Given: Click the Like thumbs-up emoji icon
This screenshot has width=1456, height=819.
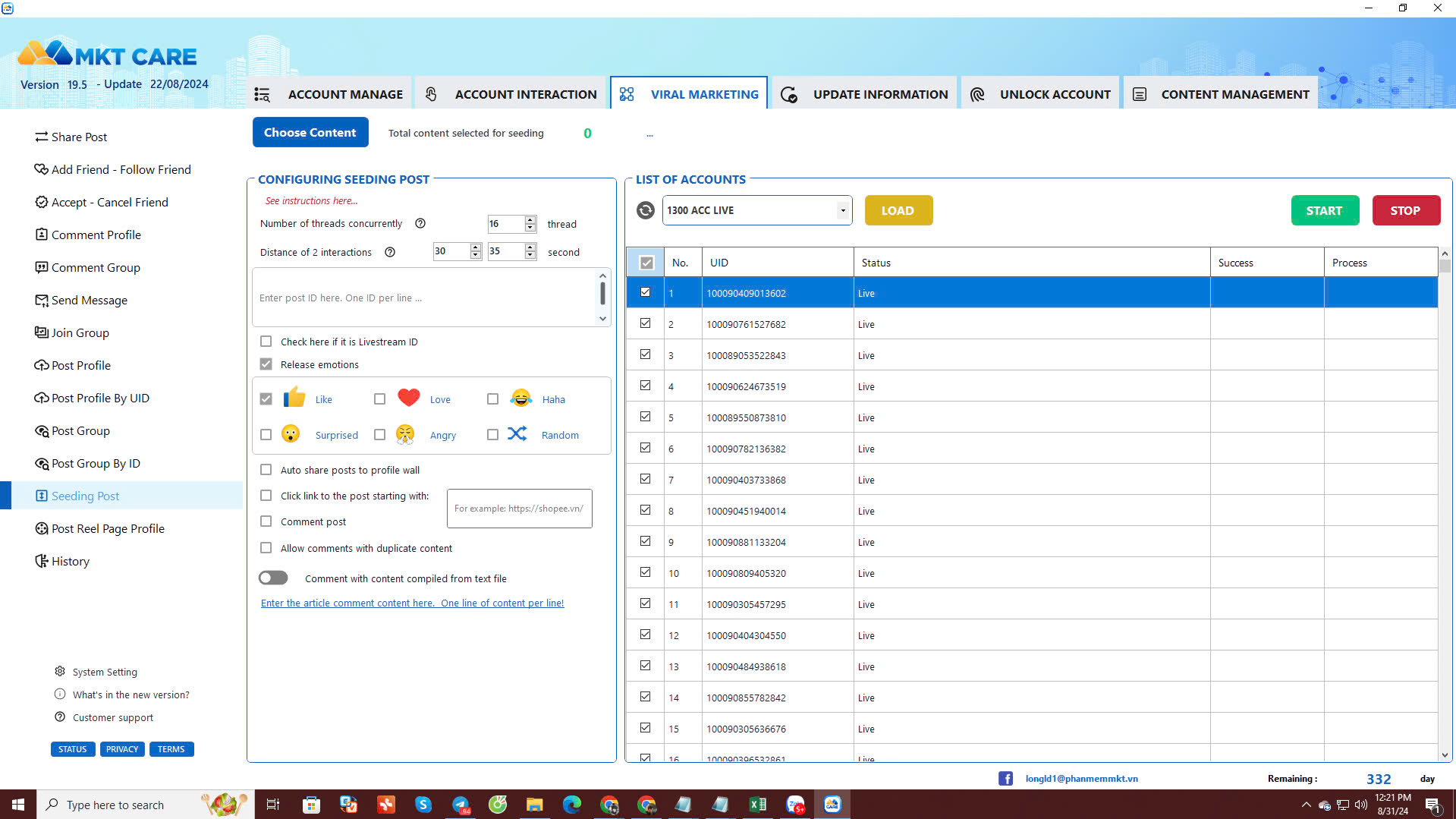Looking at the screenshot, I should click(x=294, y=398).
